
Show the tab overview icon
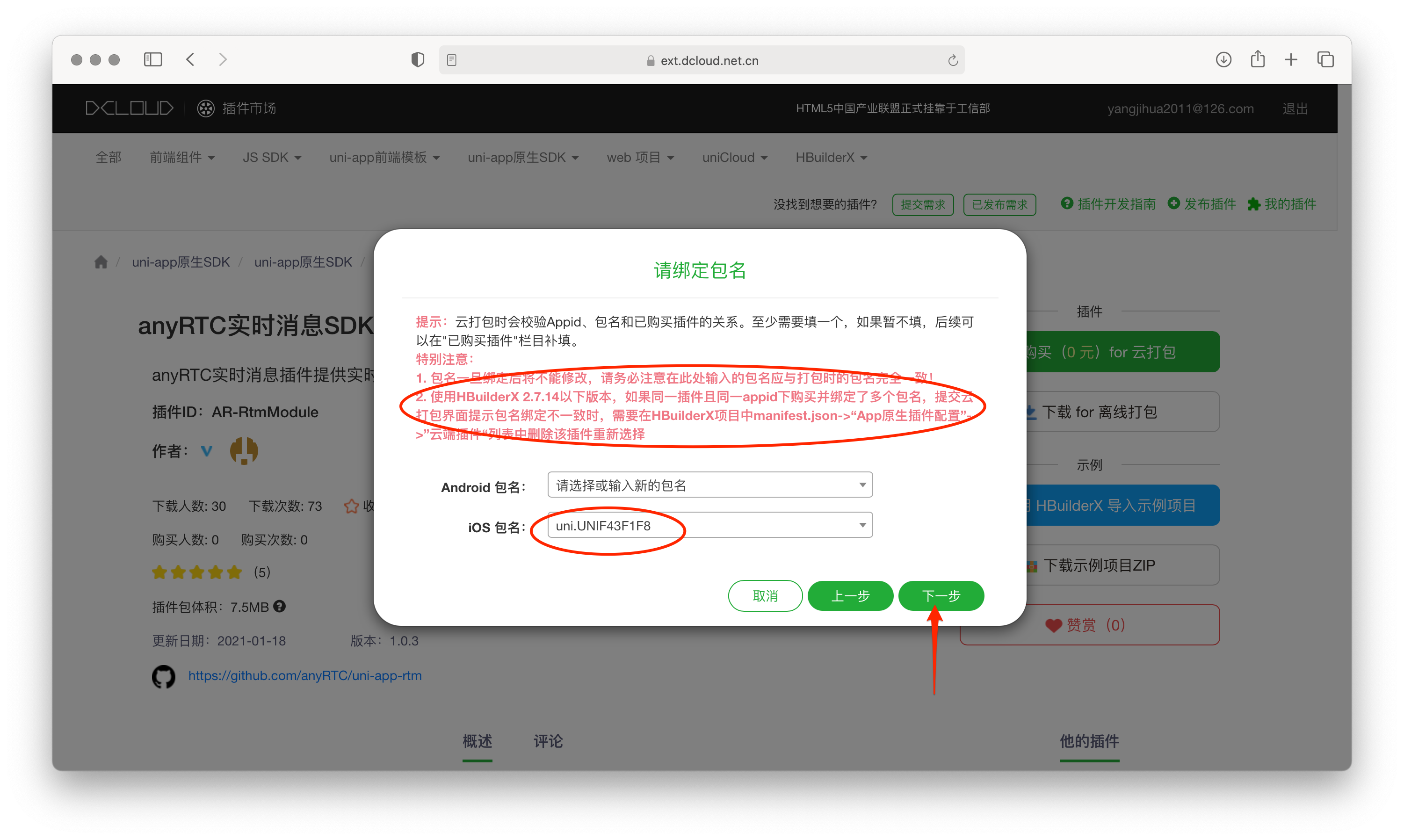1325,59
